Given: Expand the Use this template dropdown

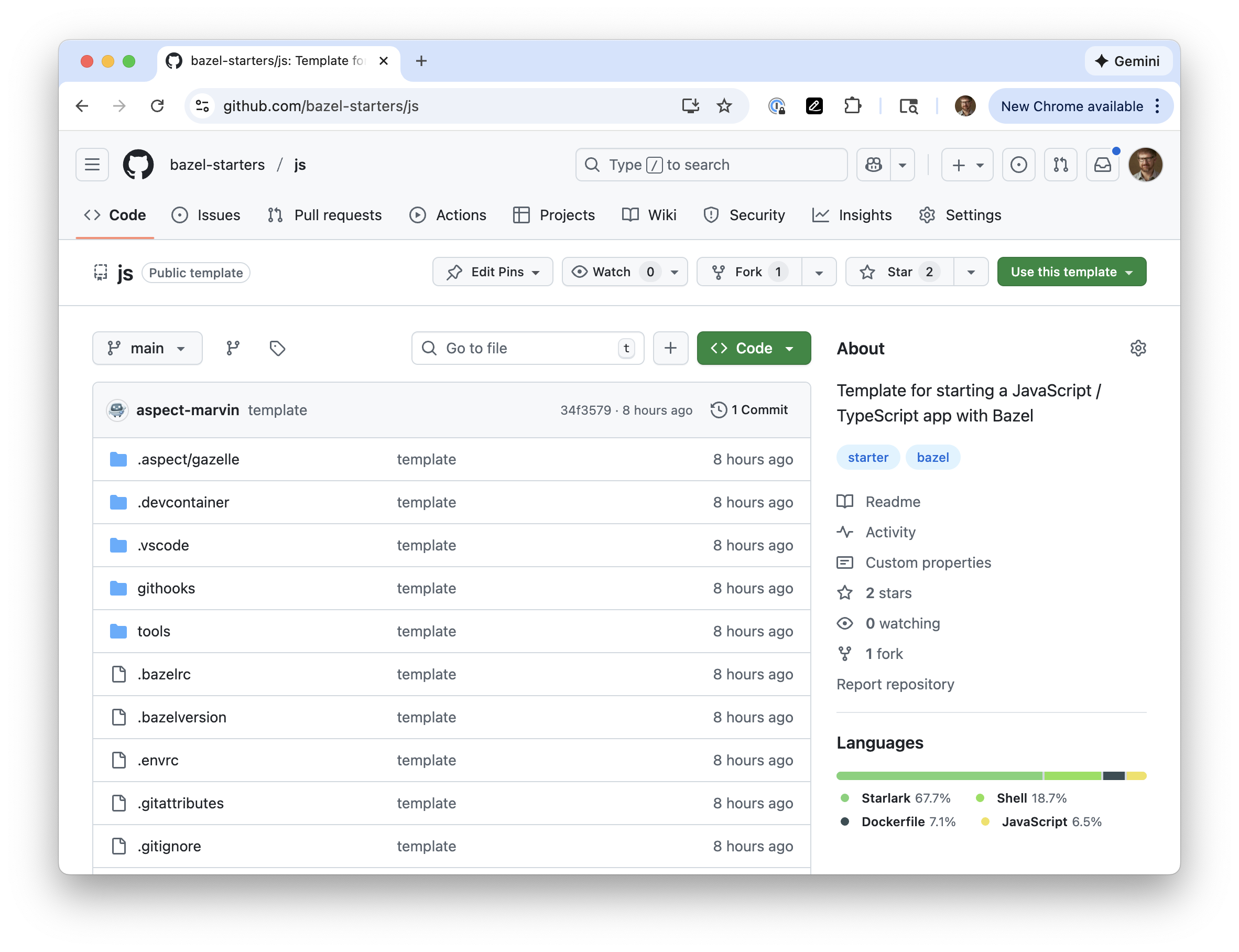Looking at the screenshot, I should (x=1071, y=272).
